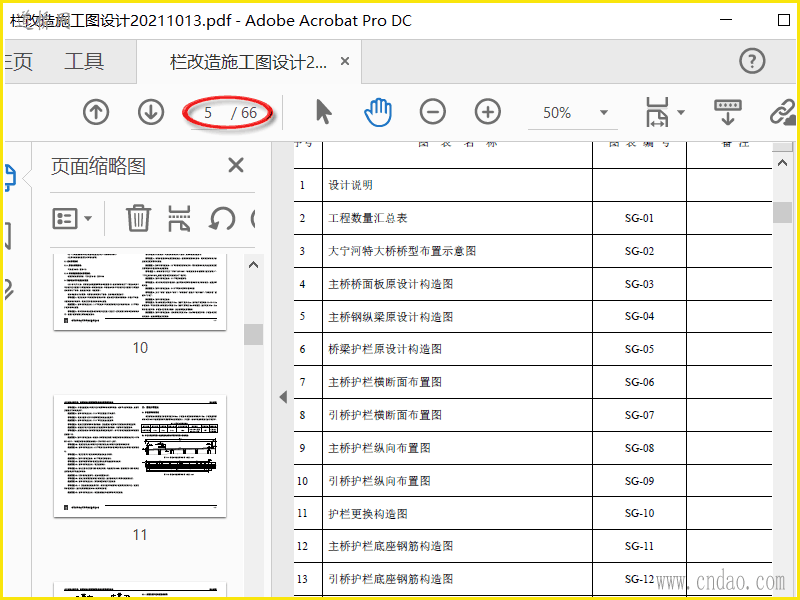This screenshot has height=600, width=800.
Task: Click 主桥护栏纵向布置图 text
Action: point(379,448)
